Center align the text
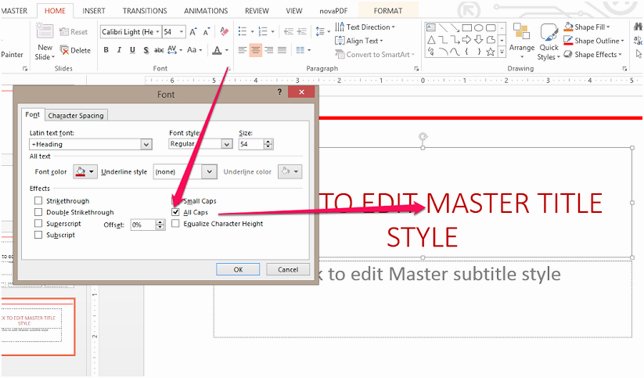The width and height of the screenshot is (644, 378). click(x=255, y=50)
